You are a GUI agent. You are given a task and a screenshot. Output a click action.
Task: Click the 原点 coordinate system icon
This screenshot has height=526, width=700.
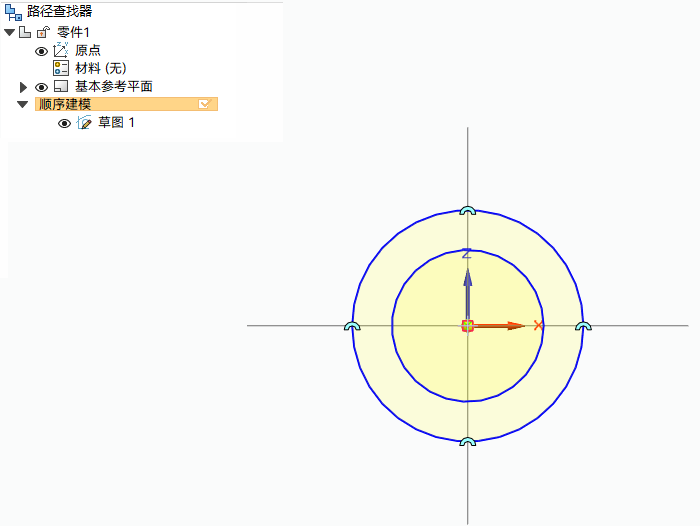61,50
